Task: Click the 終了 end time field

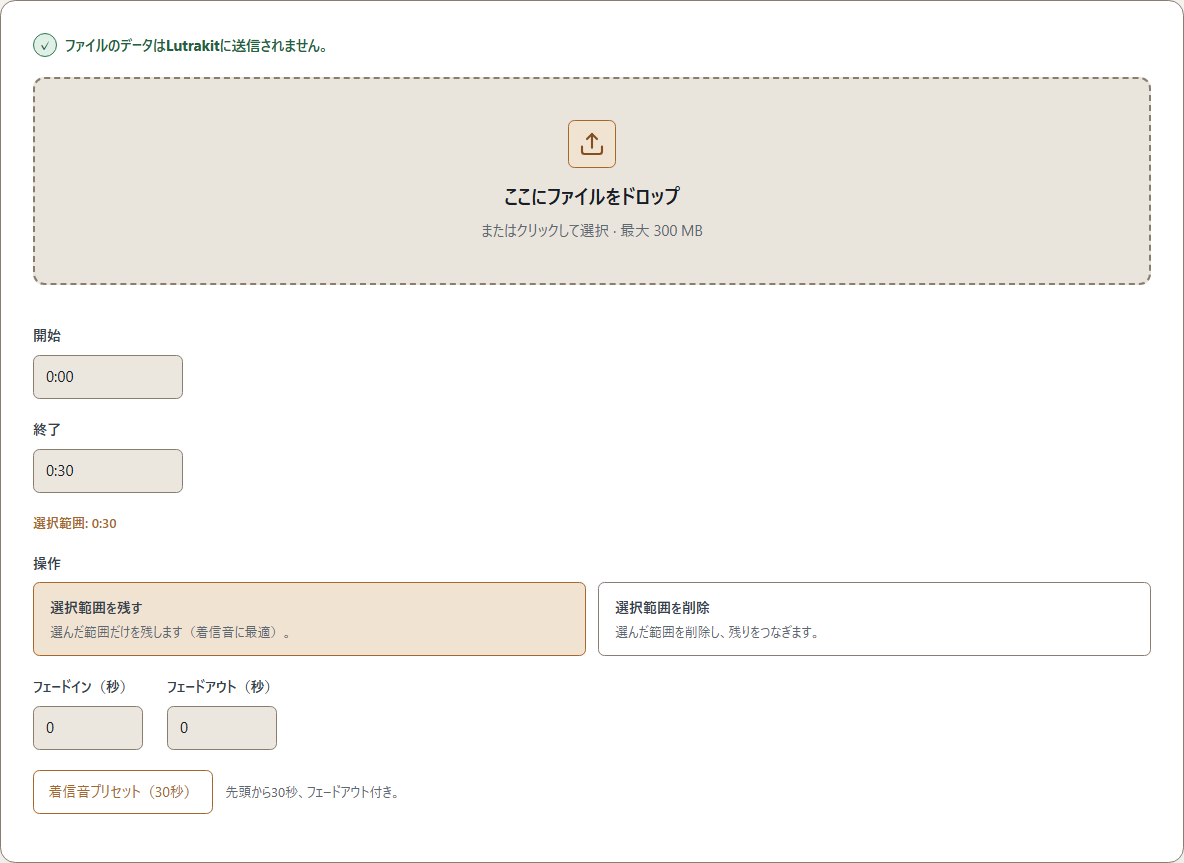Action: pos(108,471)
